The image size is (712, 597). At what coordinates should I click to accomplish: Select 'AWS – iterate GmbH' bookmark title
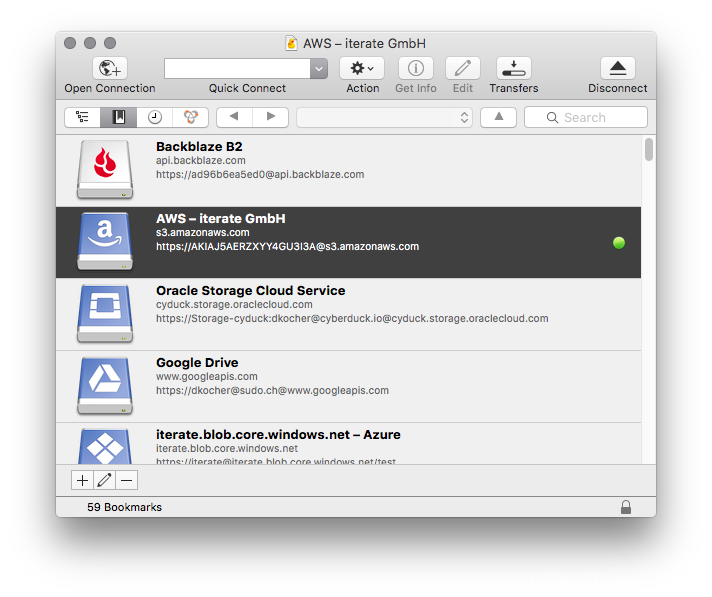pos(221,218)
